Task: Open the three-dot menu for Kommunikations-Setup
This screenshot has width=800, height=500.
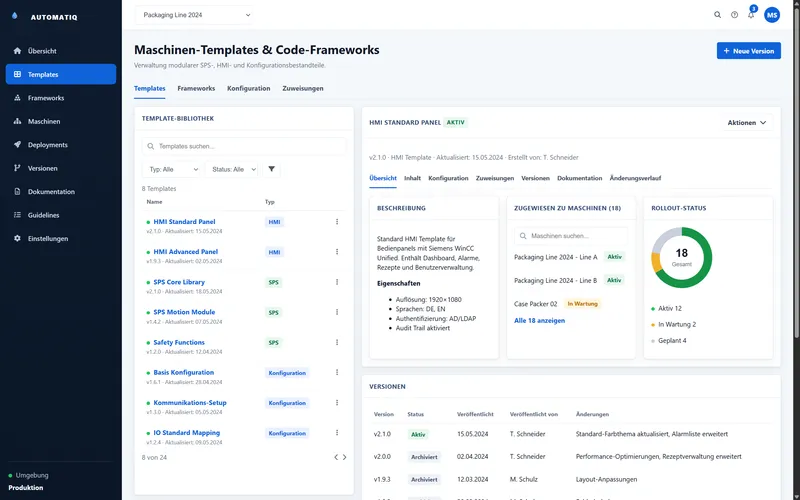Action: tap(337, 403)
